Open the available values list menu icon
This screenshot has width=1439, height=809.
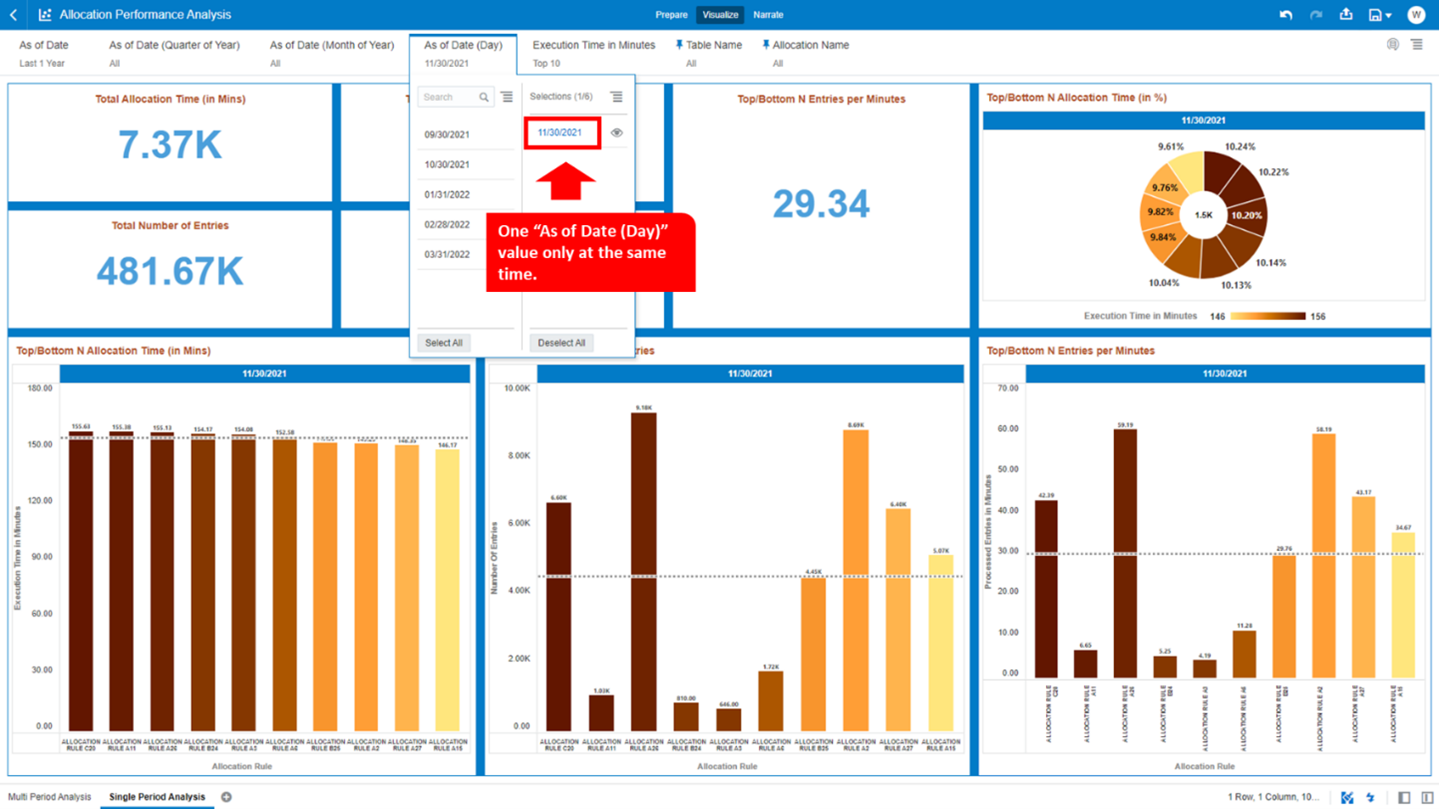point(507,97)
